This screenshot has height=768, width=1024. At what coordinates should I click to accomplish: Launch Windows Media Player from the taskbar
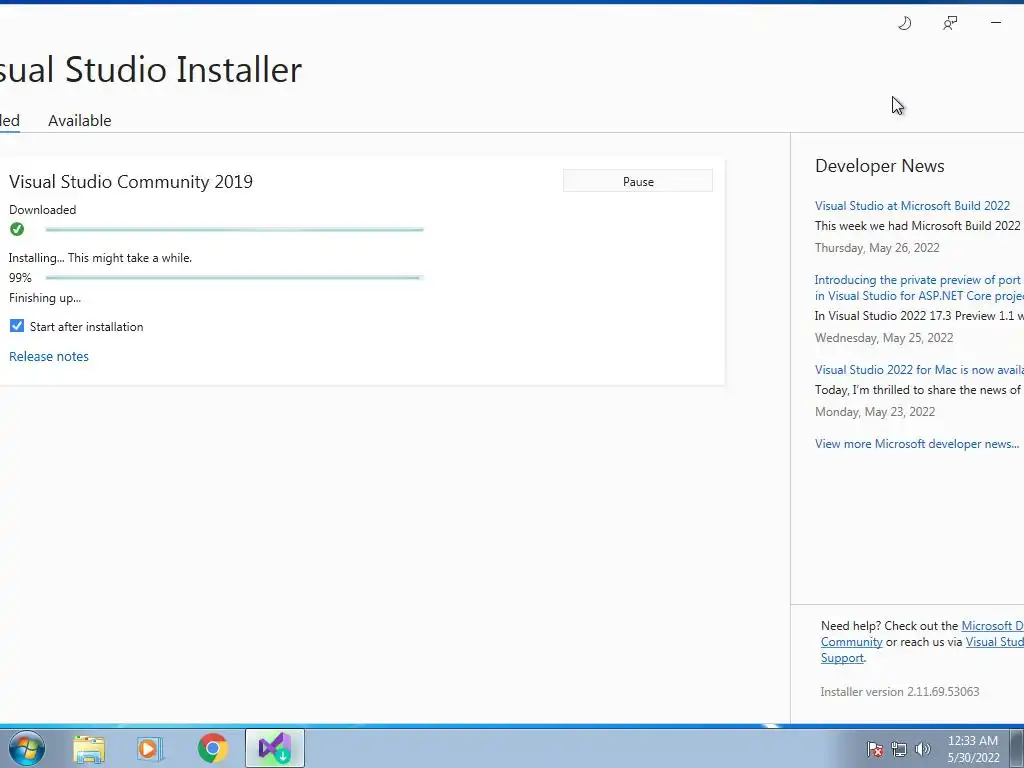coord(150,749)
